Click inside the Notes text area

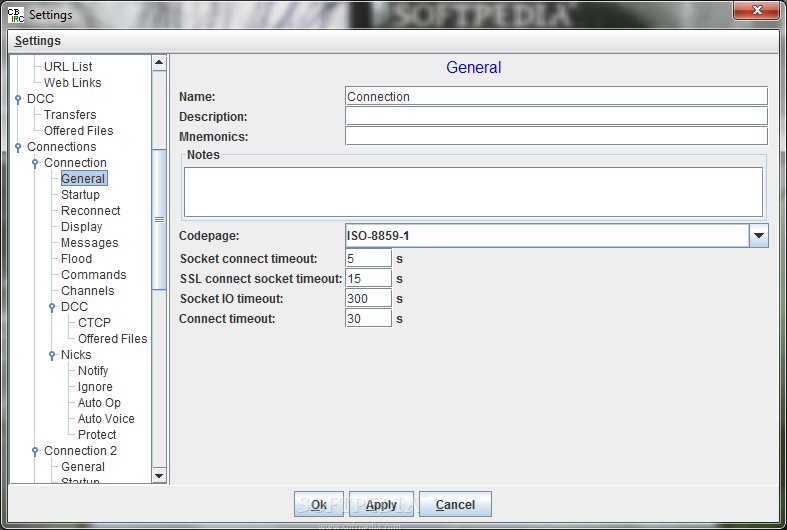473,192
